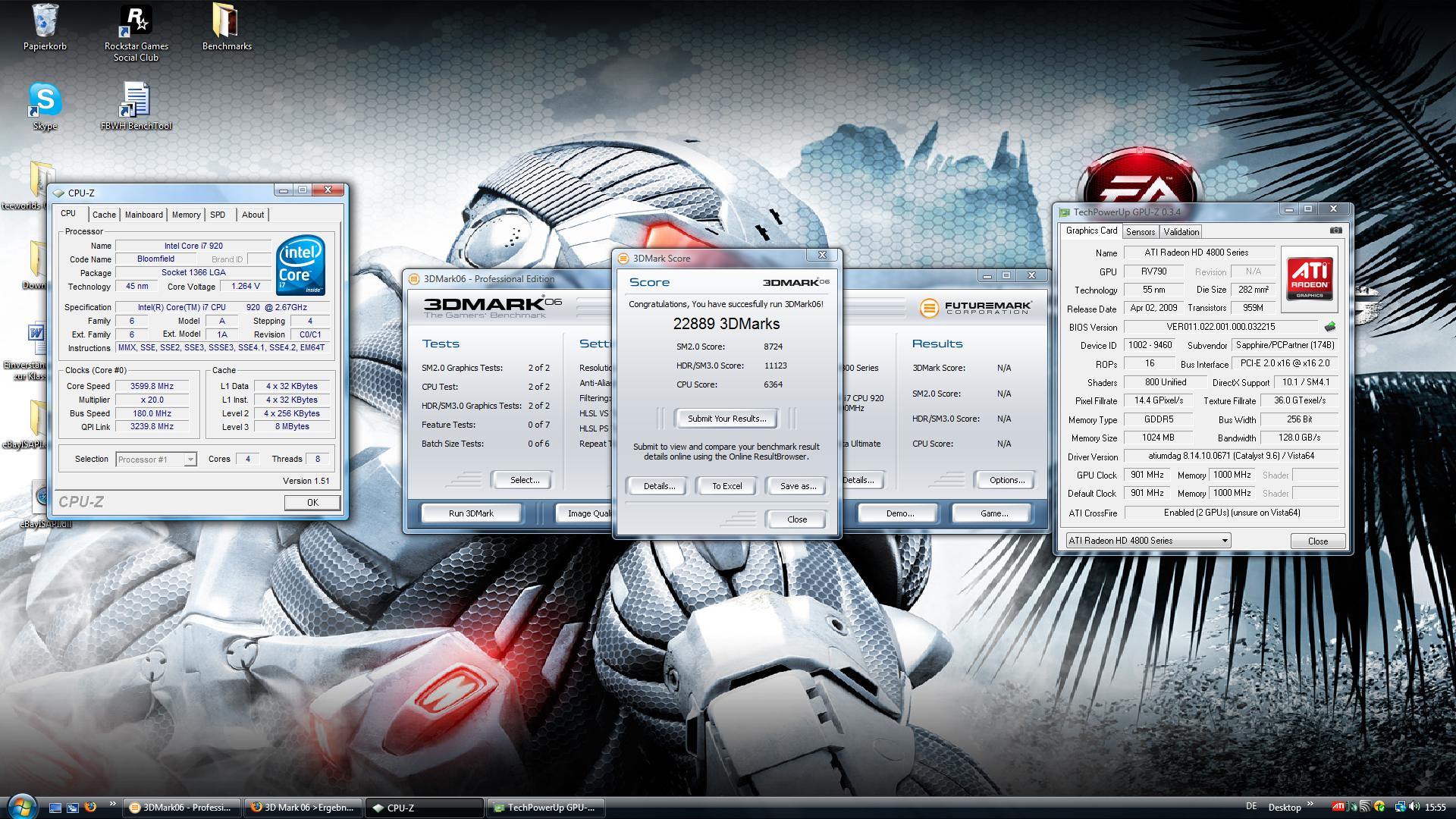Screen dimensions: 1456x819
Task: Open the volume speaker tray icon
Action: point(1414,807)
